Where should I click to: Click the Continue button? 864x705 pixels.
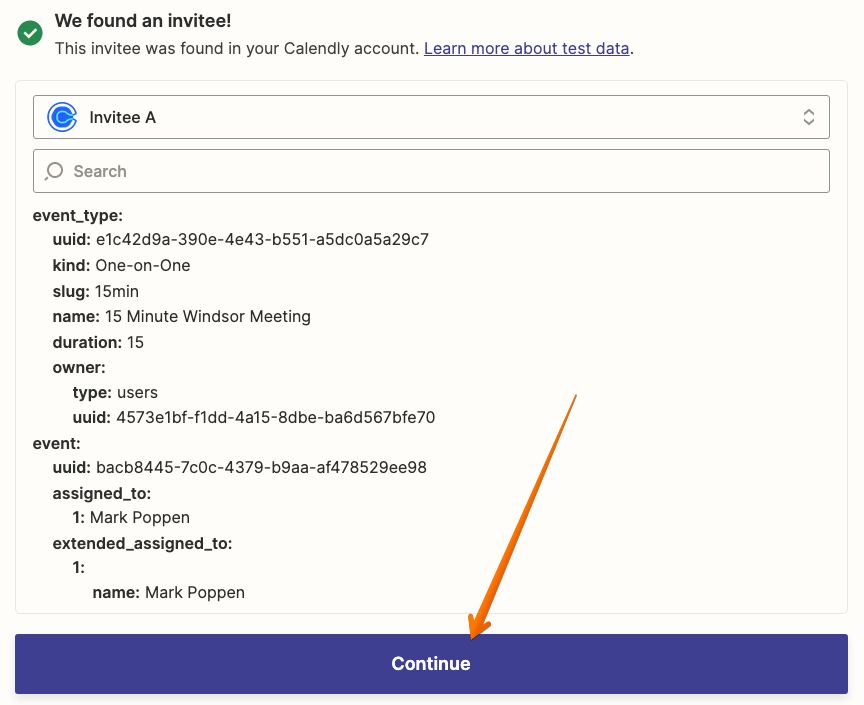pos(431,664)
